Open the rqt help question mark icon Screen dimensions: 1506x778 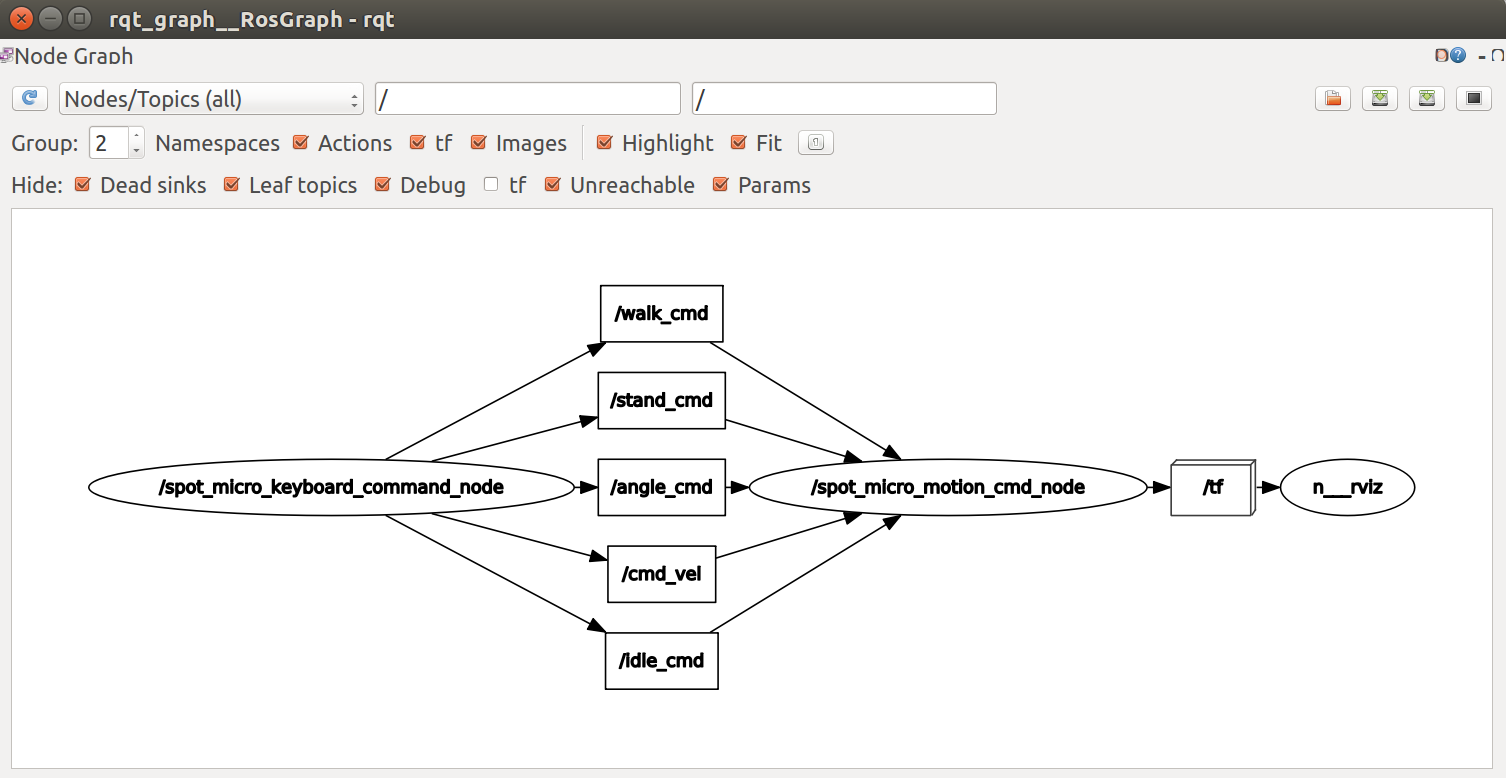tap(1457, 55)
